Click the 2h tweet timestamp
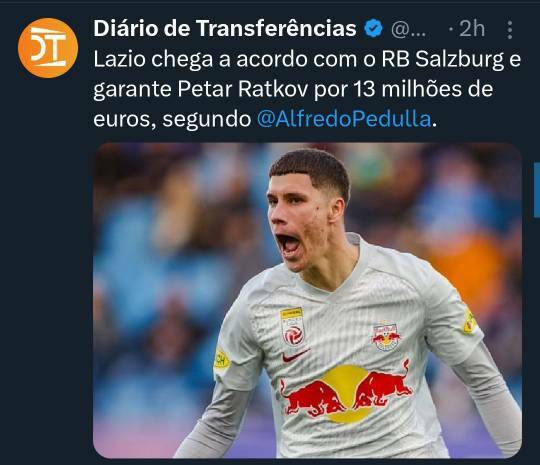This screenshot has height=465, width=540. [472, 29]
